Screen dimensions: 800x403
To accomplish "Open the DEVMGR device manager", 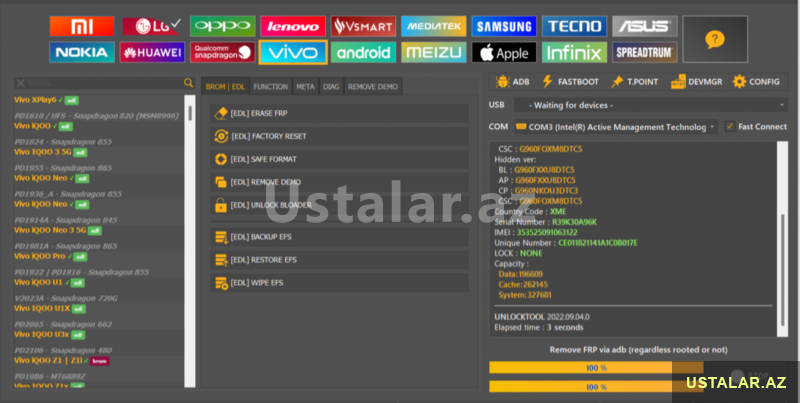I will [x=696, y=82].
